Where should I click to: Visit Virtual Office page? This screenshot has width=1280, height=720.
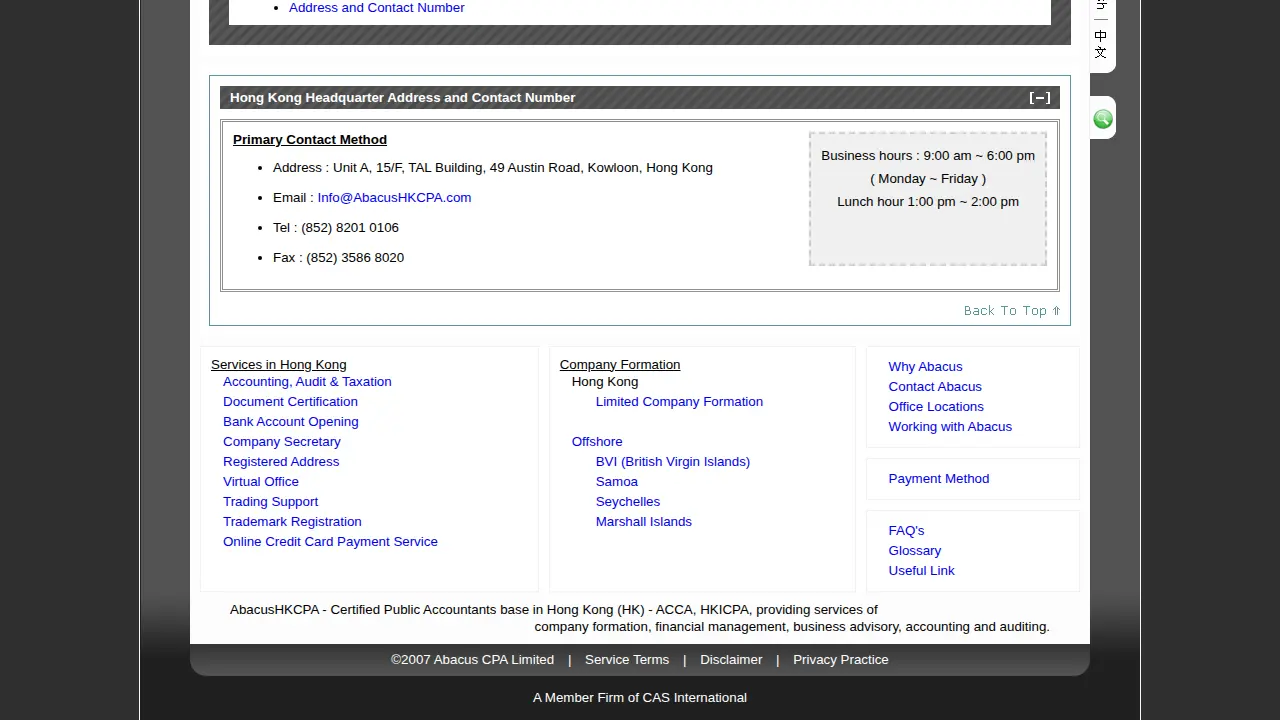point(261,482)
